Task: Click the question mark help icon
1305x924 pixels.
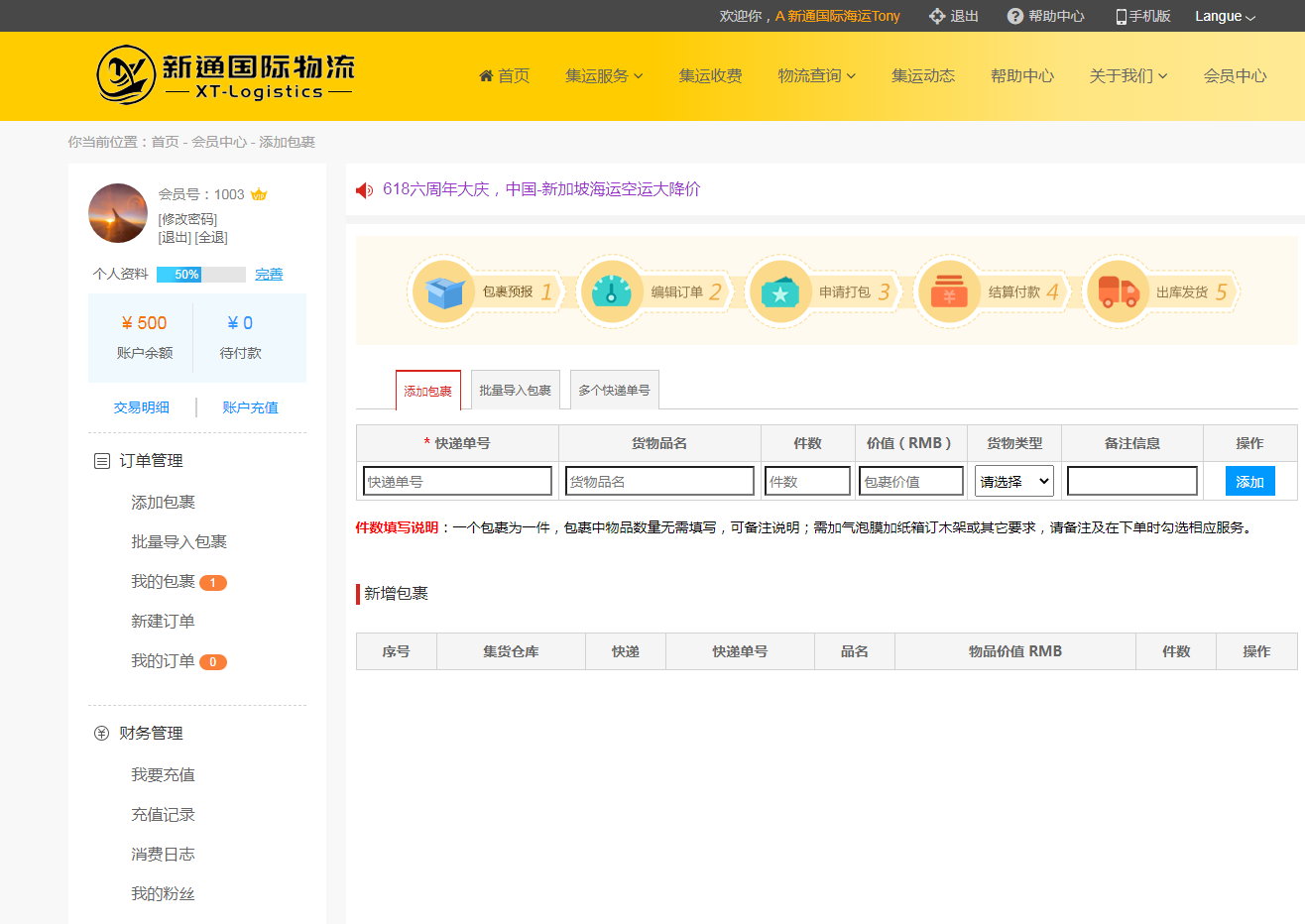Action: (x=1014, y=16)
